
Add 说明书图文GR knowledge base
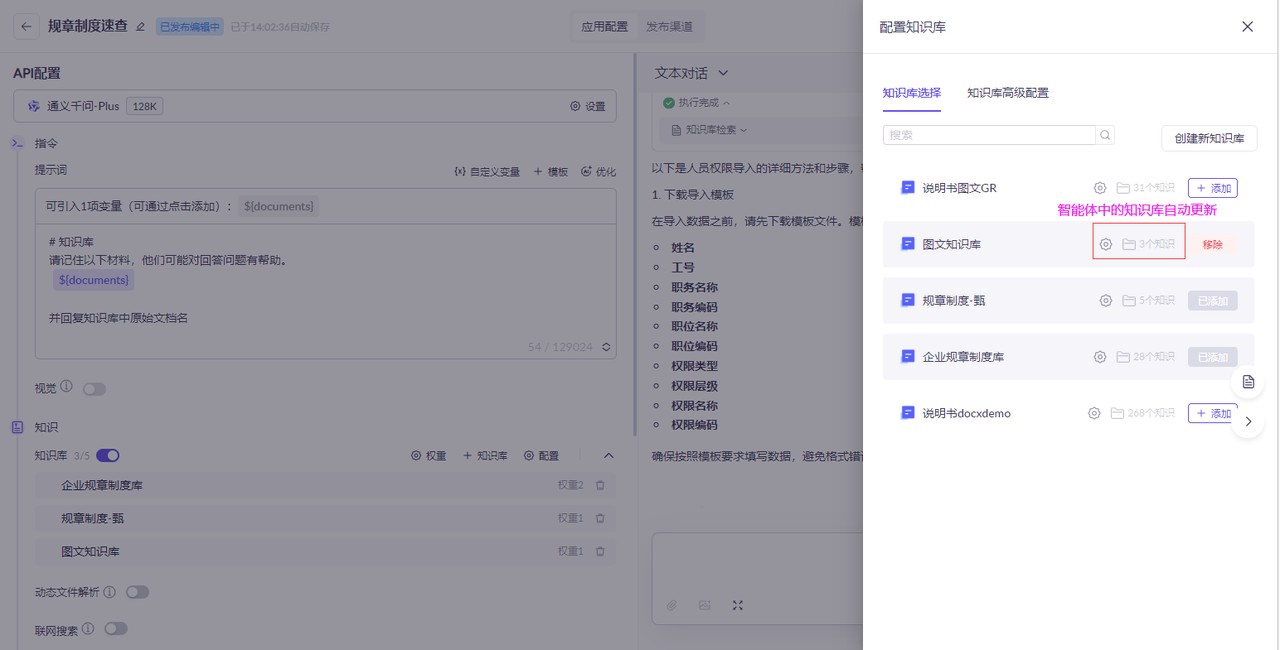(1213, 188)
